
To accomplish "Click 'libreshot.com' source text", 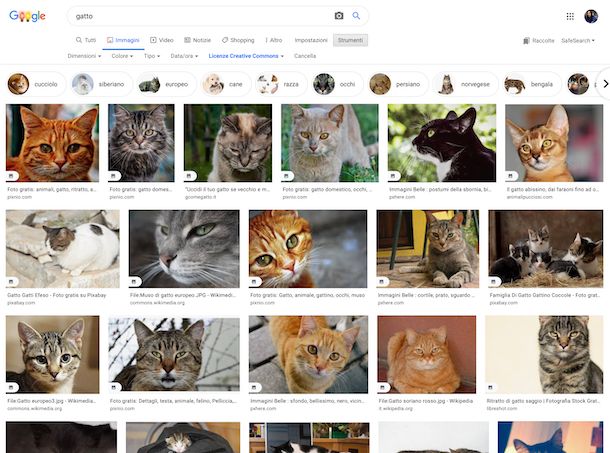I will (502, 409).
